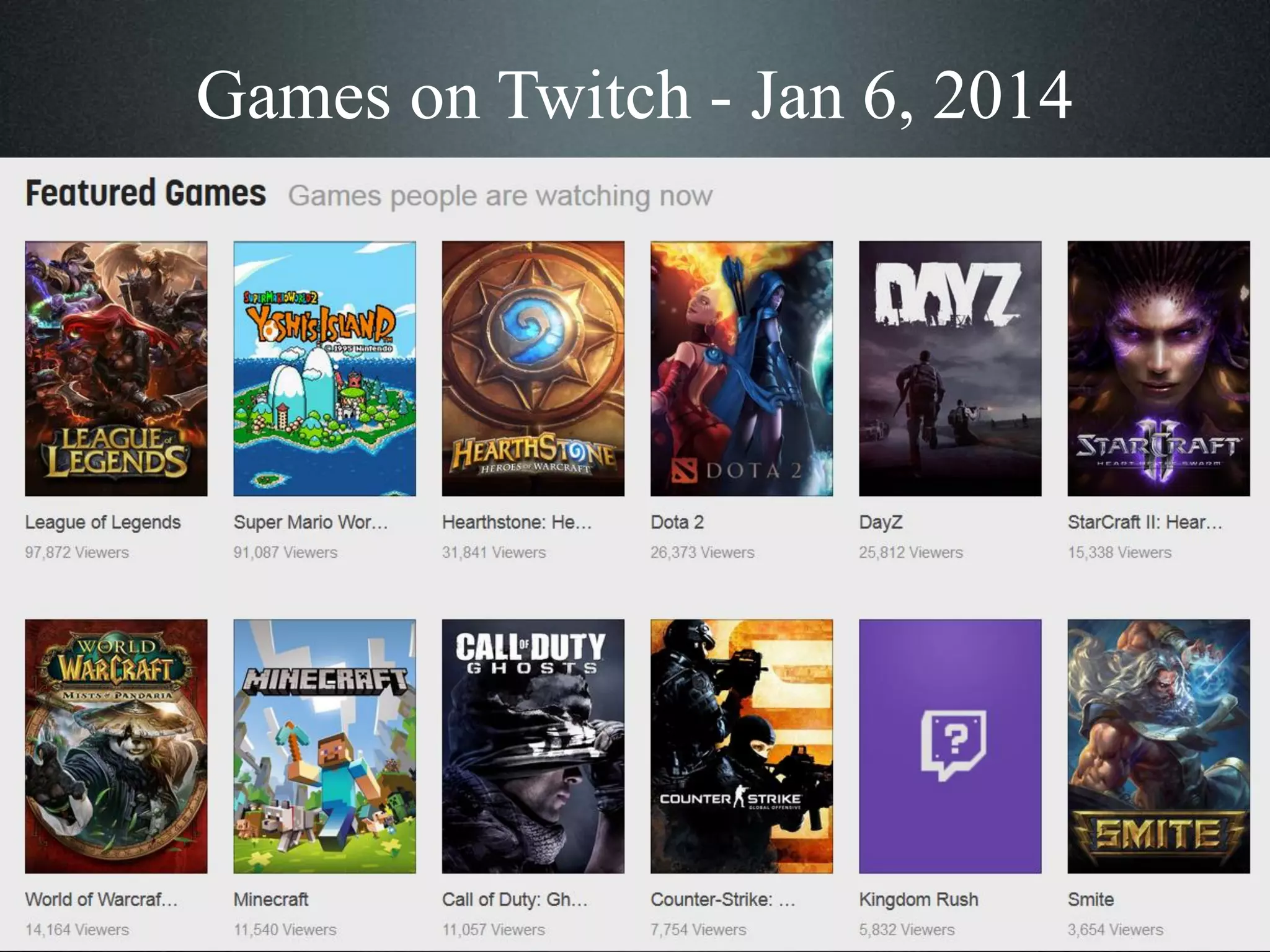
Task: Open the Counter-Strike cover art thumbnail
Action: pyautogui.click(x=742, y=746)
